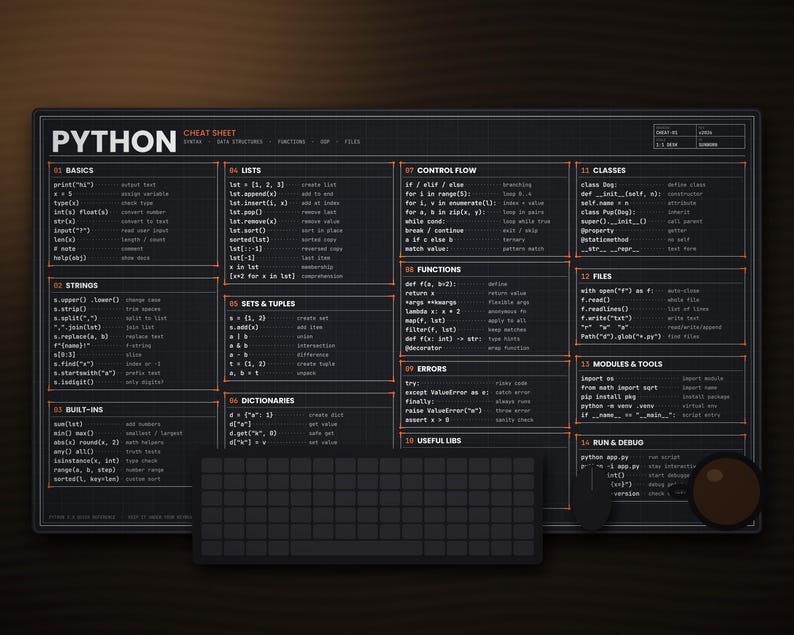The width and height of the screenshot is (794, 635).
Task: Click s.upper() .lower() in Strings
Action: [87, 300]
